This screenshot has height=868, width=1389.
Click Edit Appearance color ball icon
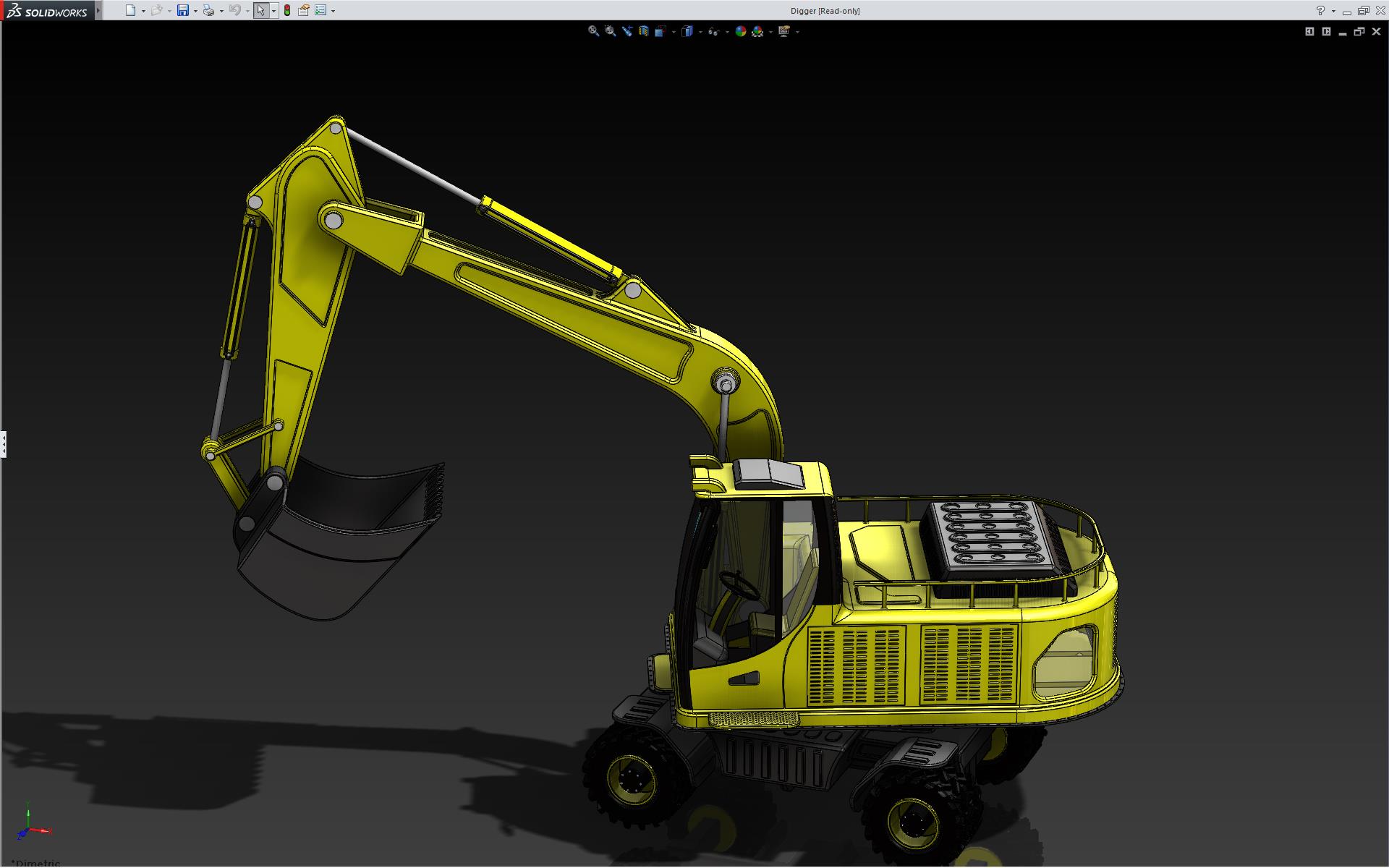740,31
